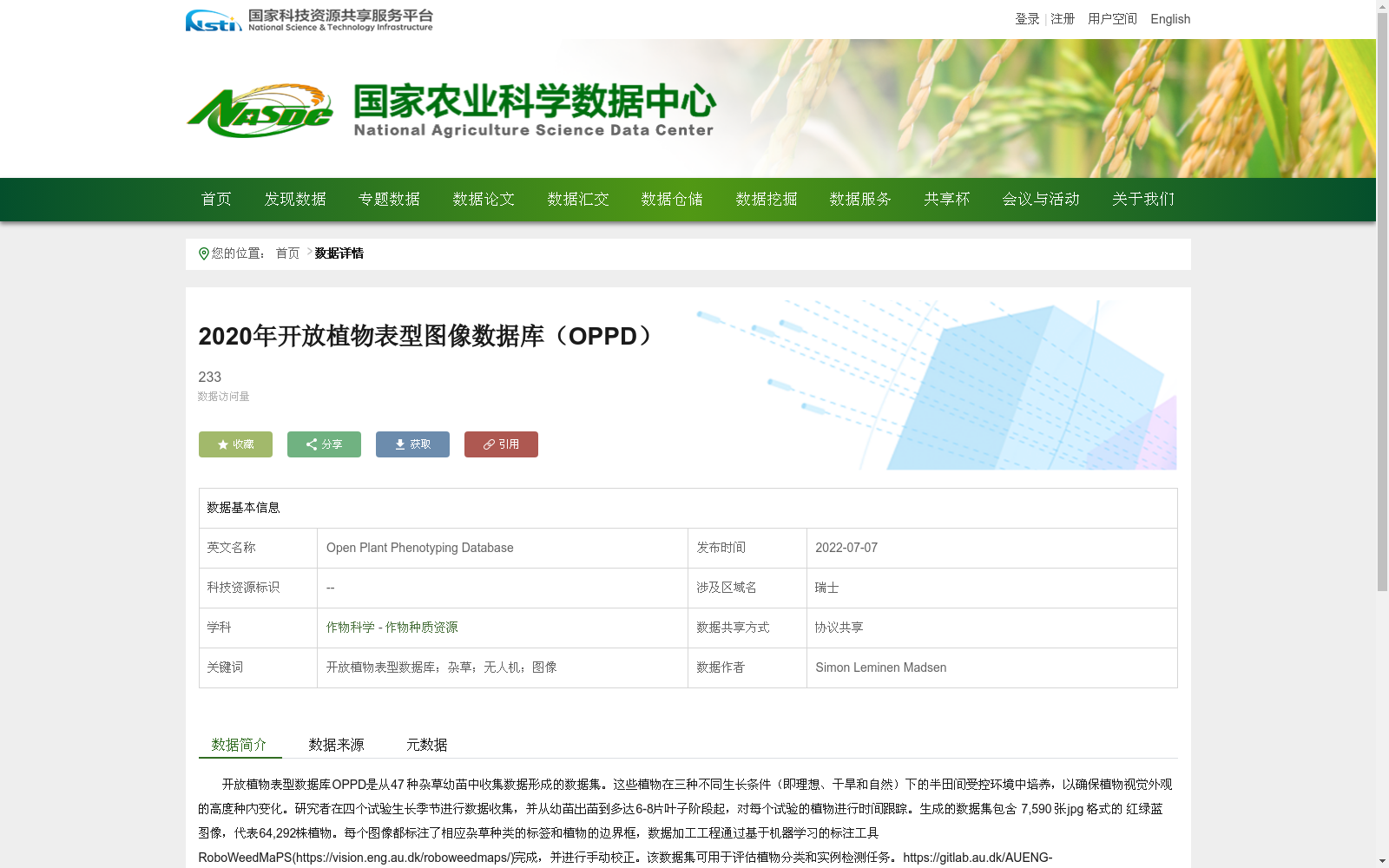Open the 注册 register link
Screen dimensions: 1389x868
pyautogui.click(x=1063, y=19)
